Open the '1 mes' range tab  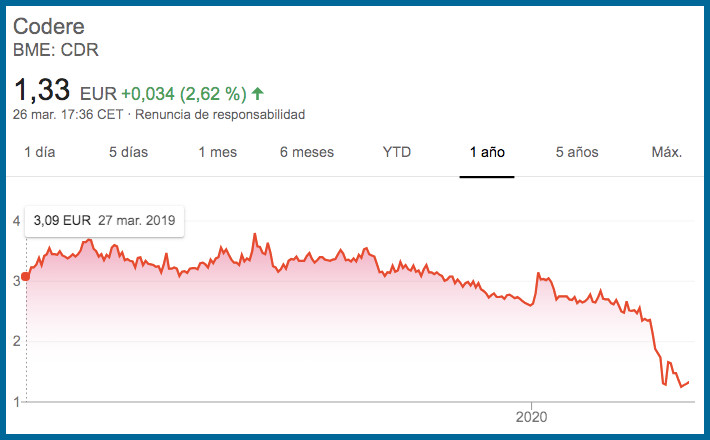[218, 152]
